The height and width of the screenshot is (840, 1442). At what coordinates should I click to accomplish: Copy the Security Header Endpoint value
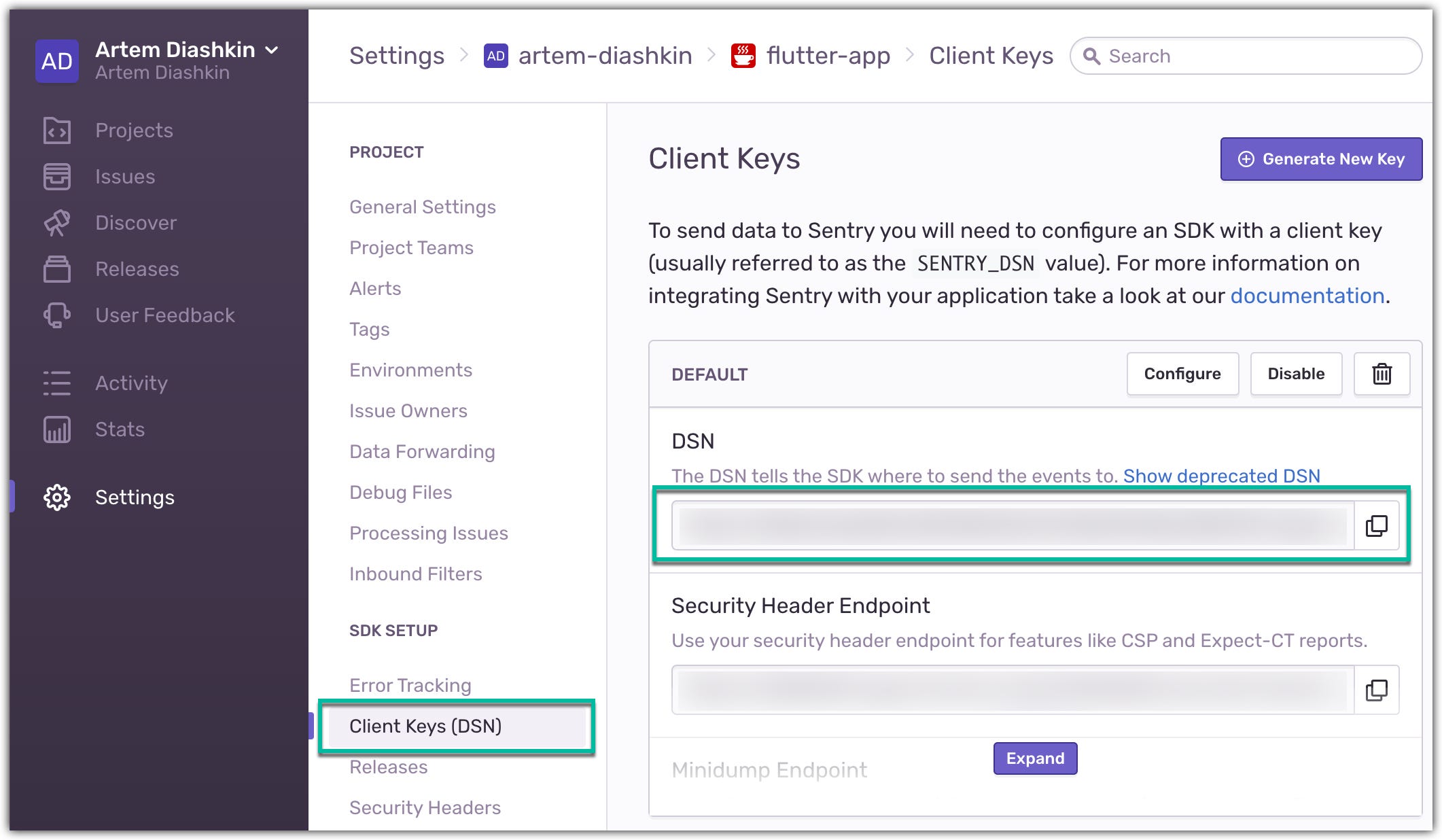[1377, 690]
